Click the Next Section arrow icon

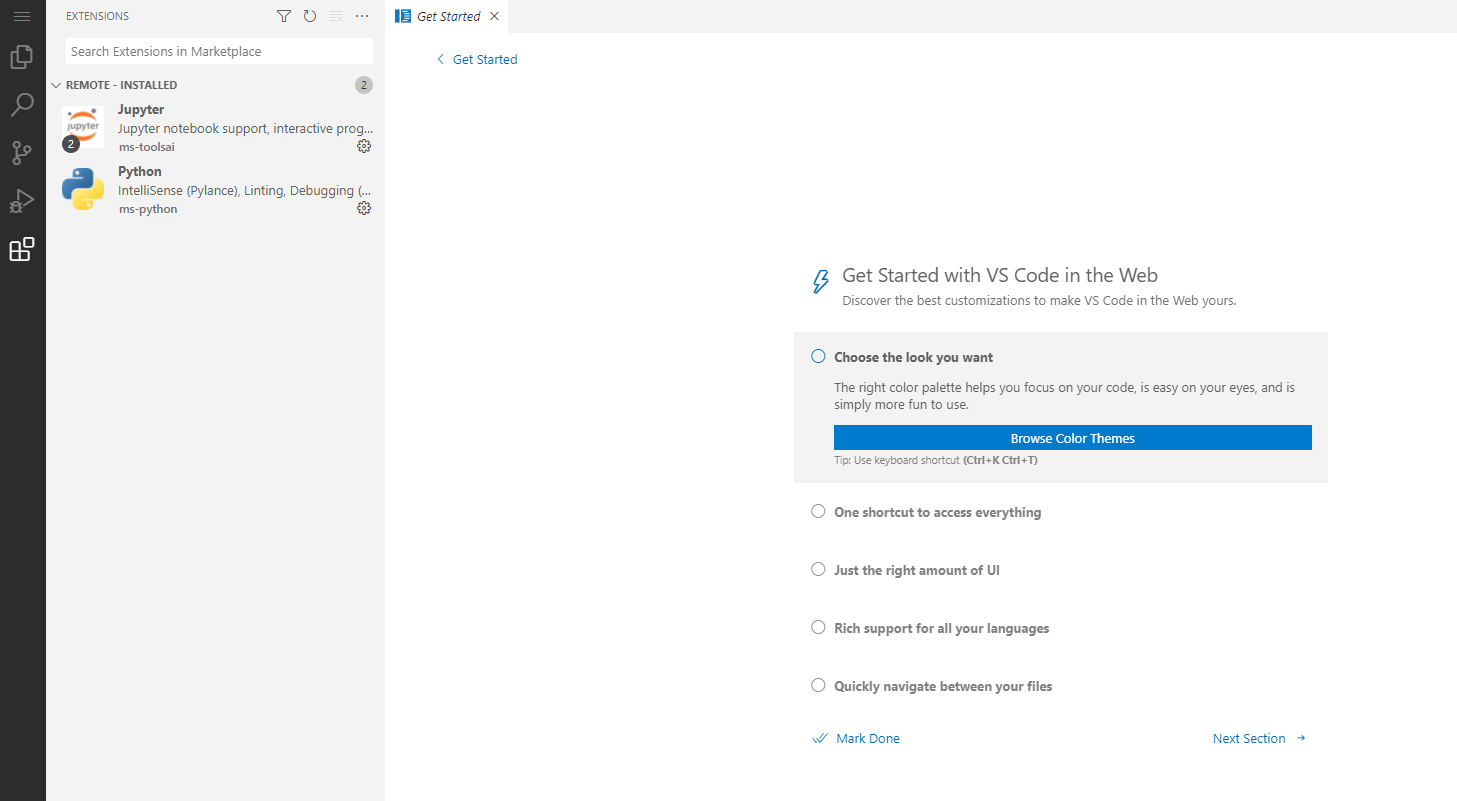[x=1301, y=738]
